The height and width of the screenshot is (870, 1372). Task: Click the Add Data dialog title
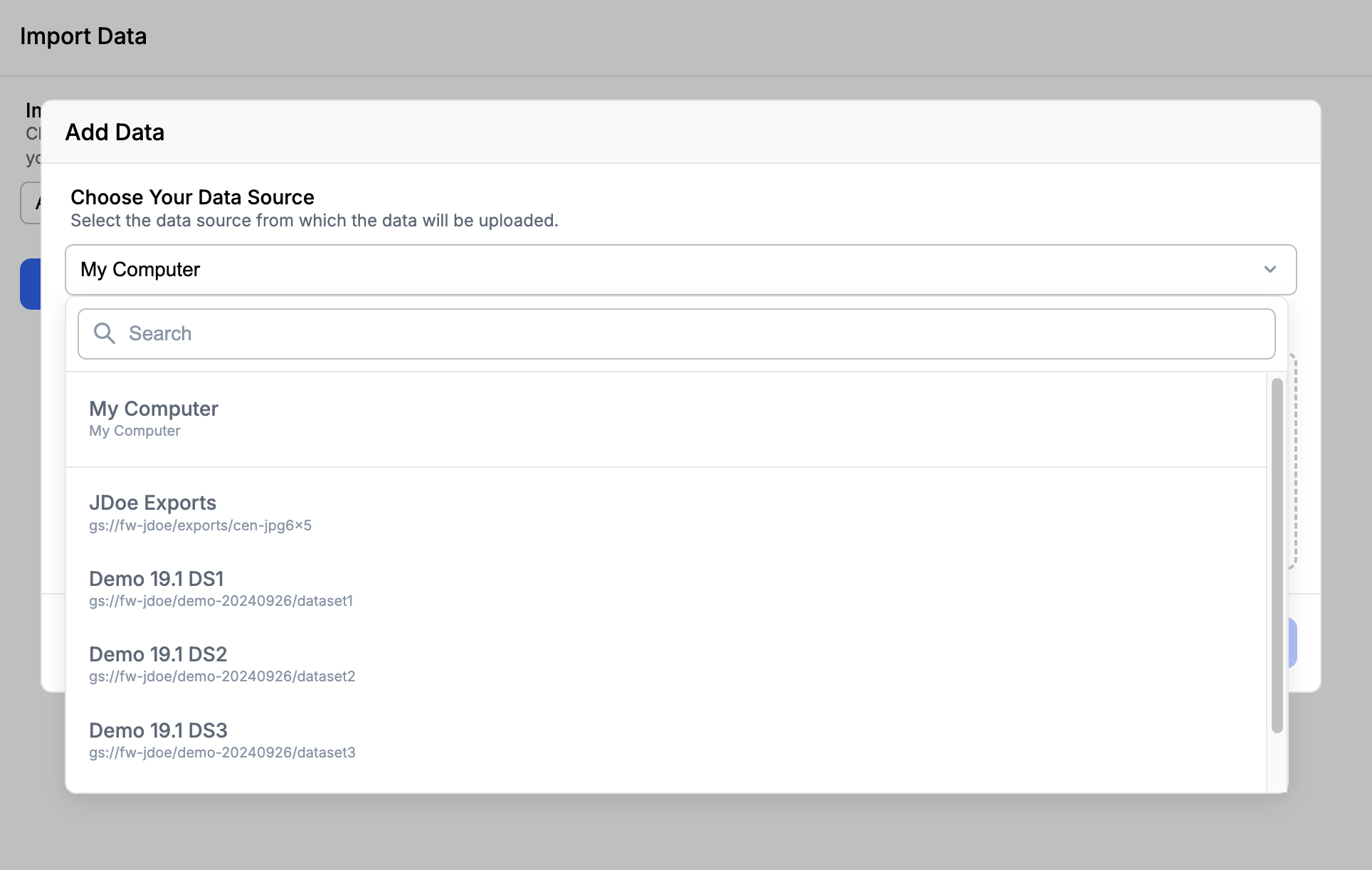(115, 132)
